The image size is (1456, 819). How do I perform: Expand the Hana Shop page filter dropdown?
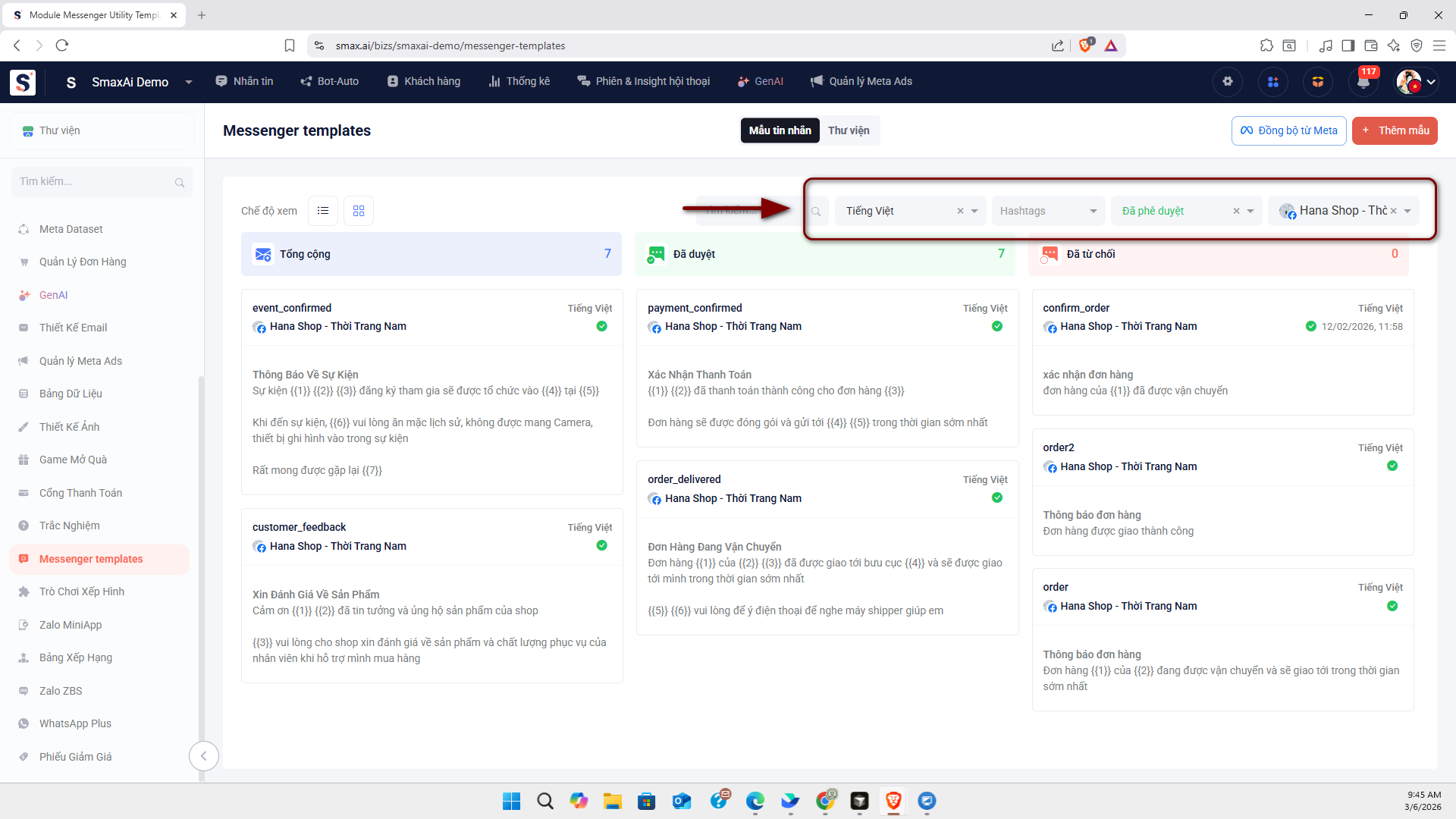(x=1407, y=212)
